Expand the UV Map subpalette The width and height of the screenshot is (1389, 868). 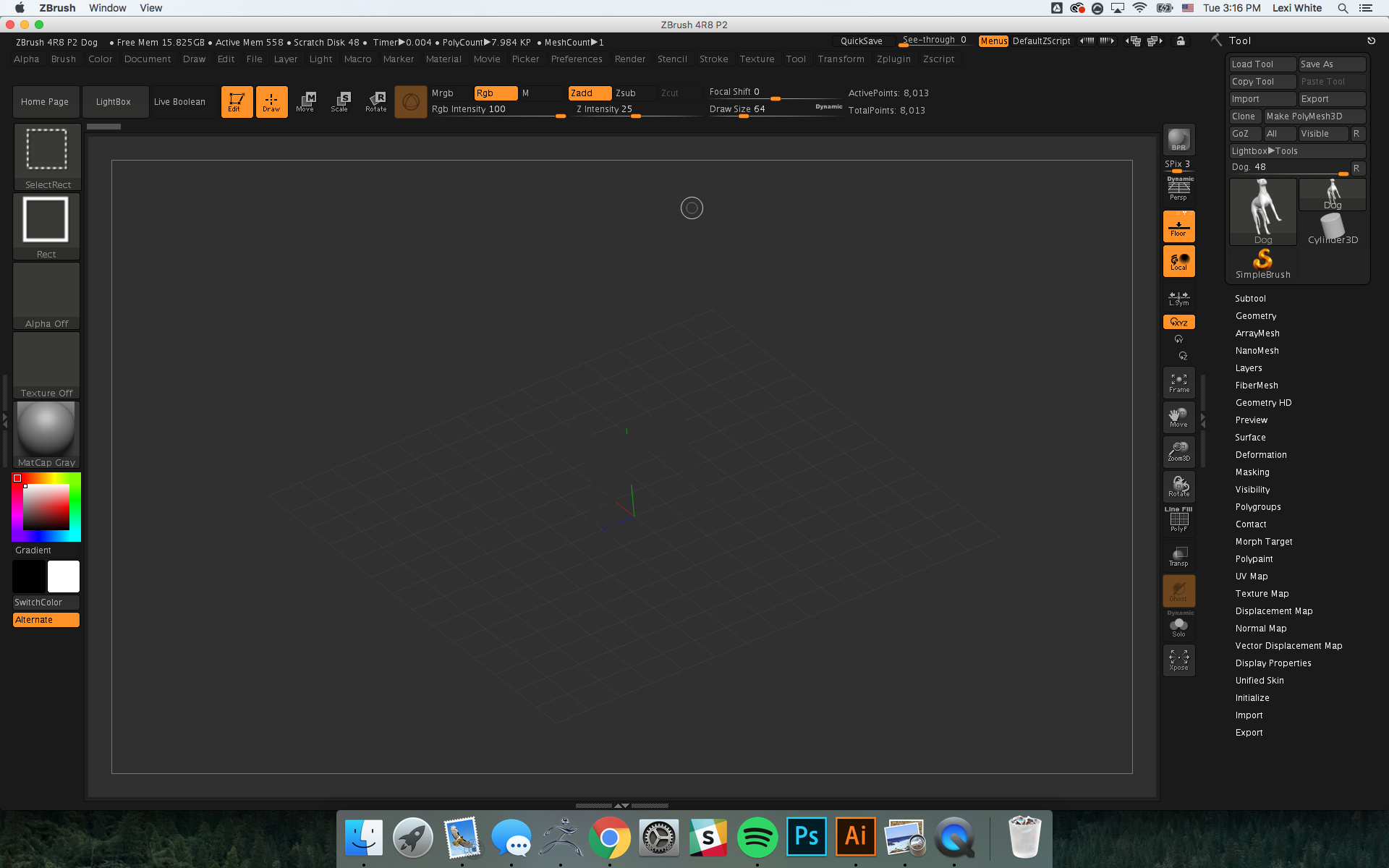[1252, 576]
